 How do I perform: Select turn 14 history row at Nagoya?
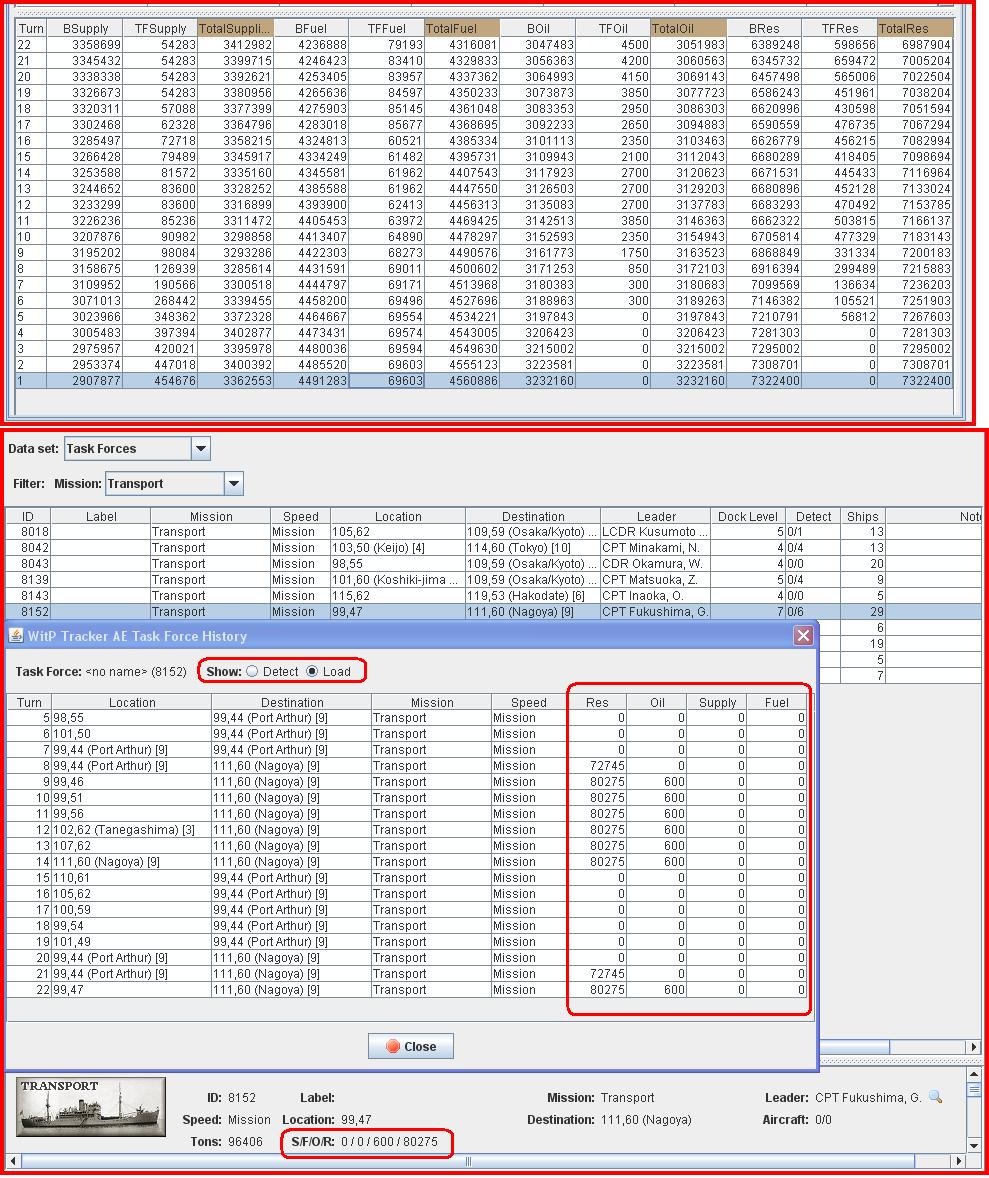pos(407,862)
